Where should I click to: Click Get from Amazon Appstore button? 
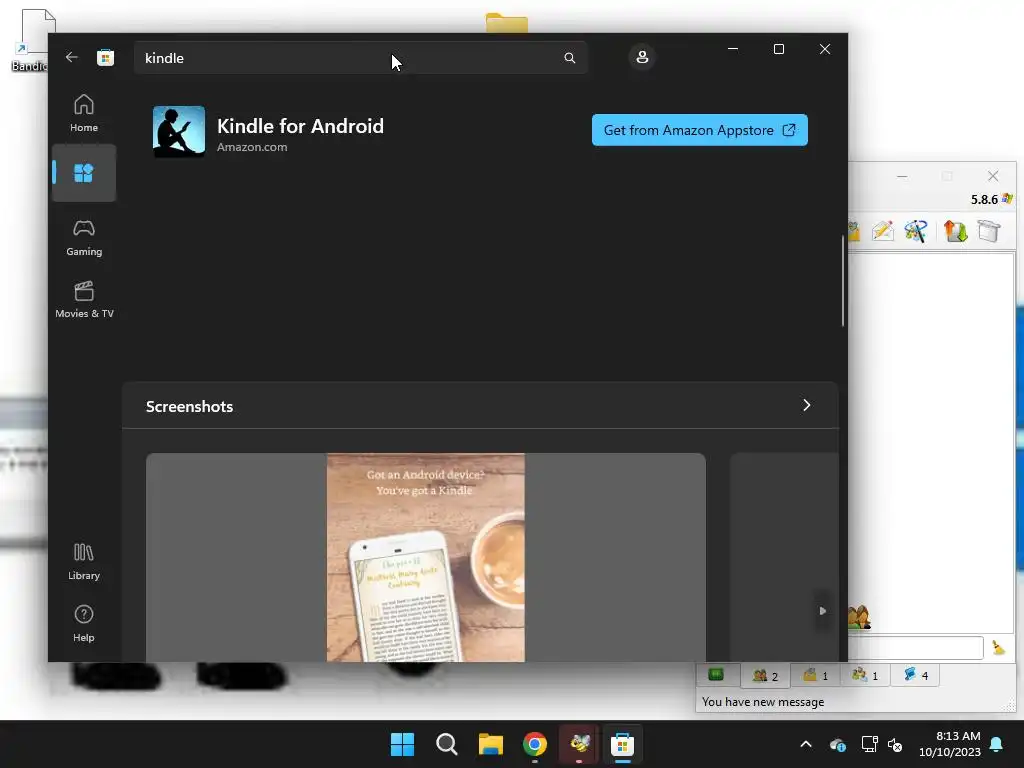[x=699, y=130]
